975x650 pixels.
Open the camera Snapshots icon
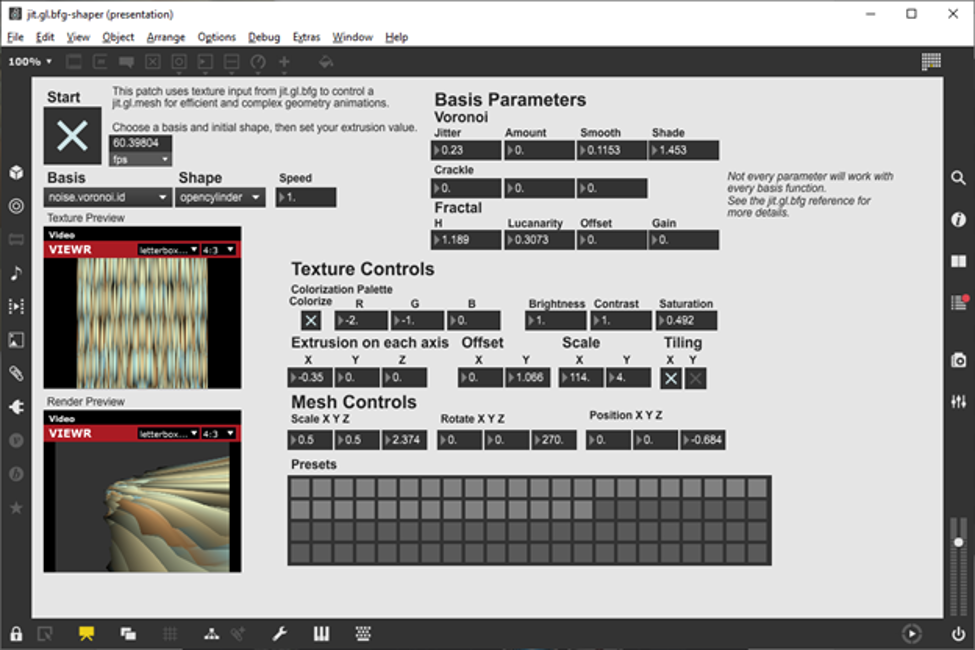(958, 359)
